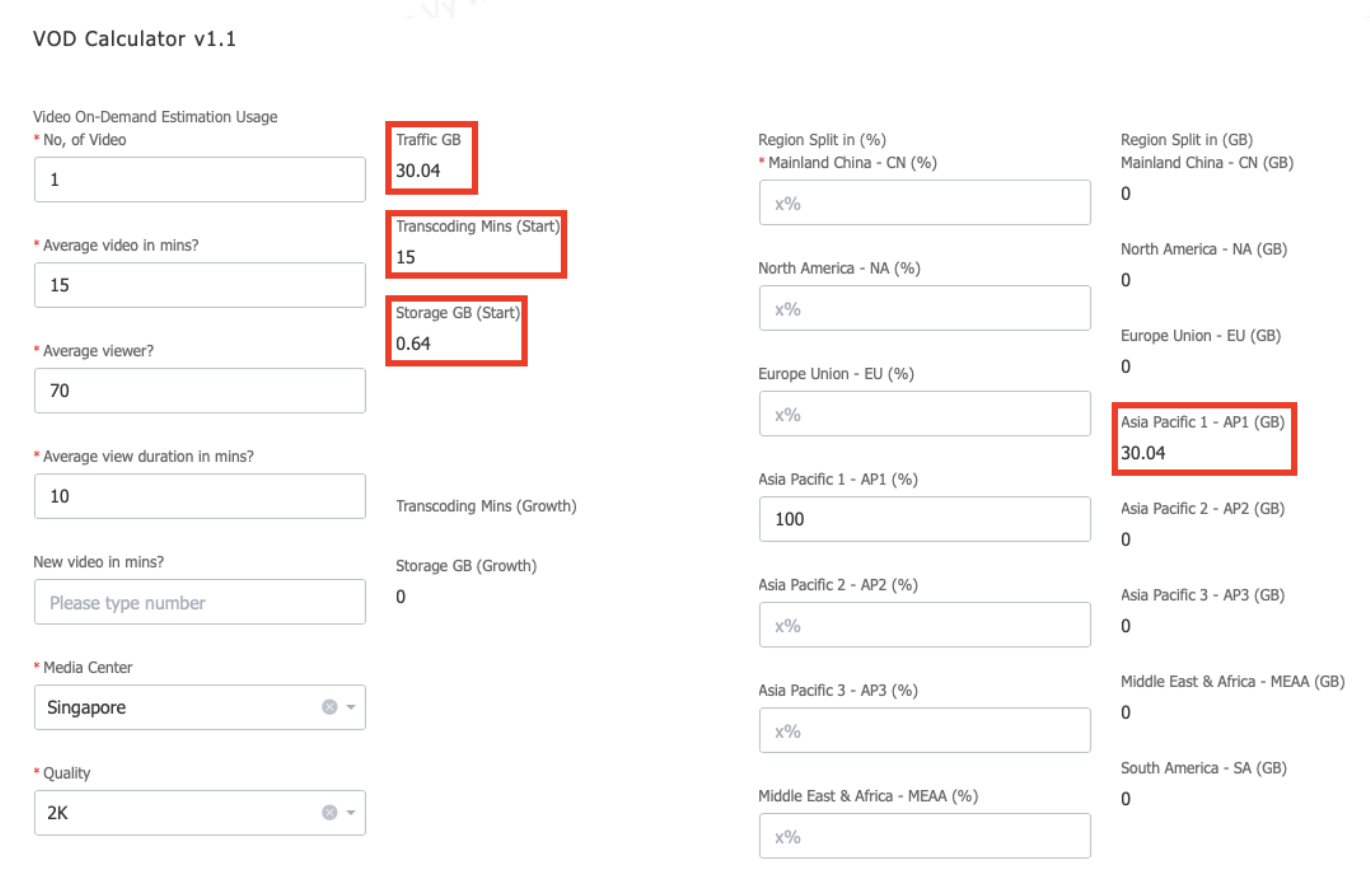Focus the Europe Union EU percent field
1370x882 pixels.
[x=925, y=414]
